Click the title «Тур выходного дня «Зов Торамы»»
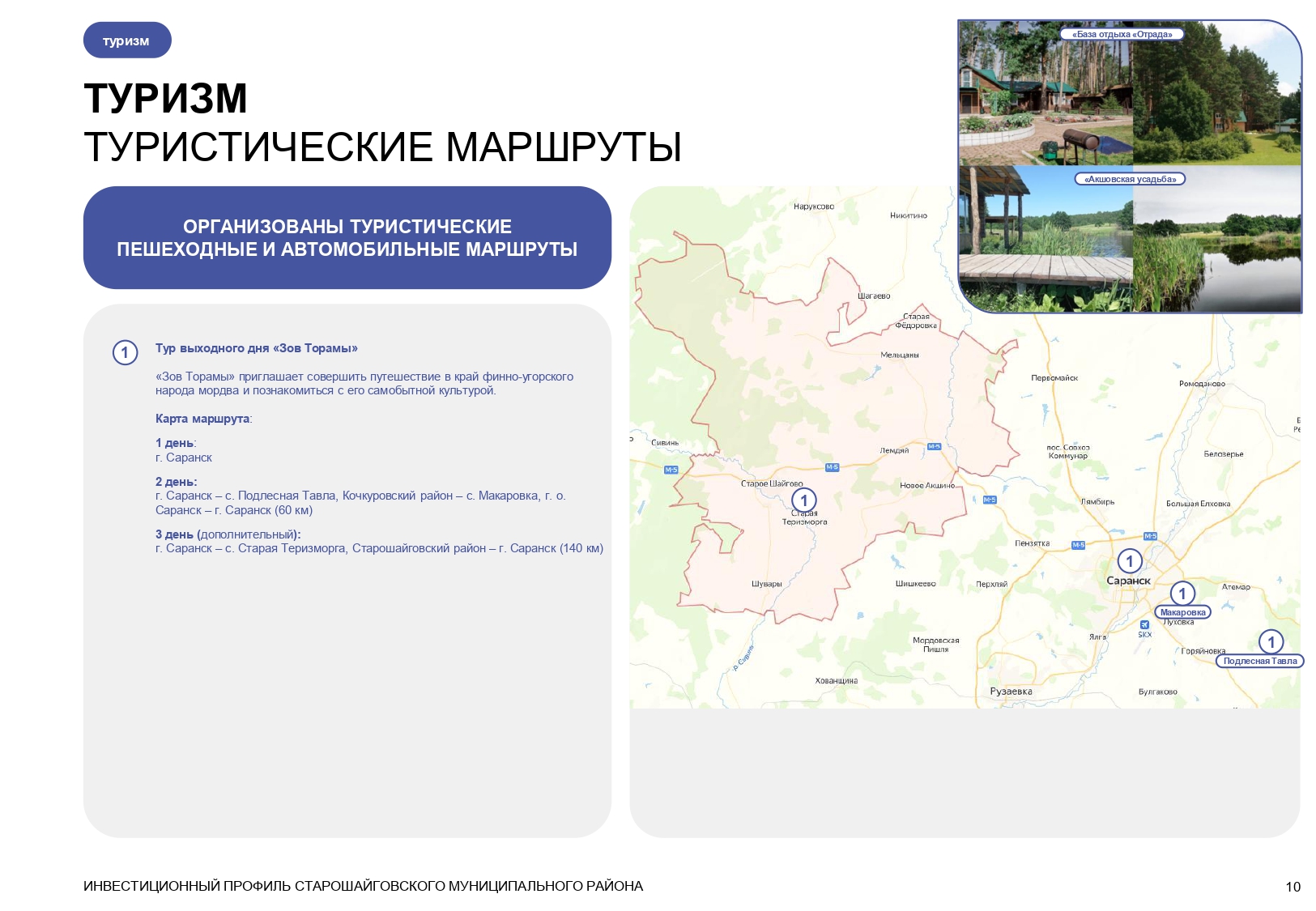This screenshot has height=911, width=1316. 257,348
